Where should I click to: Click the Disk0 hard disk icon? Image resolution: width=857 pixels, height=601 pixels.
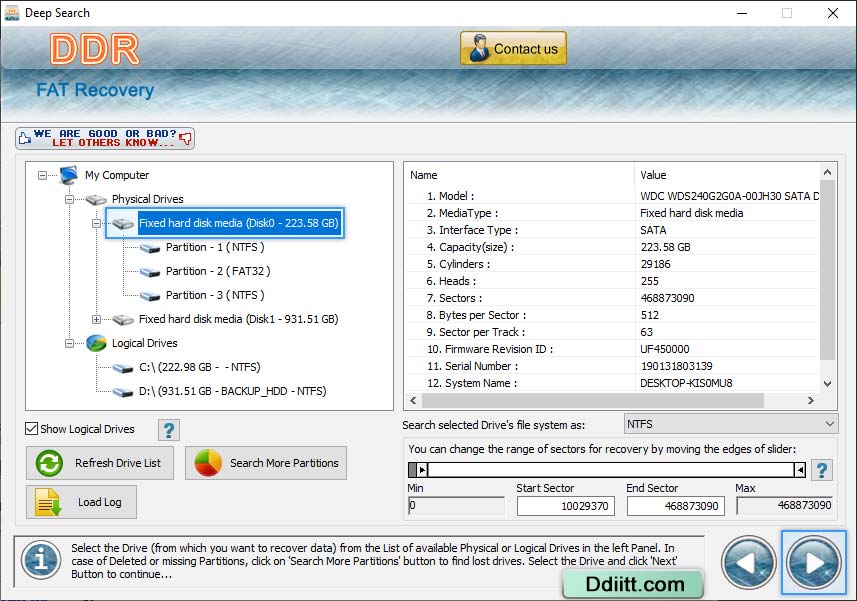123,223
